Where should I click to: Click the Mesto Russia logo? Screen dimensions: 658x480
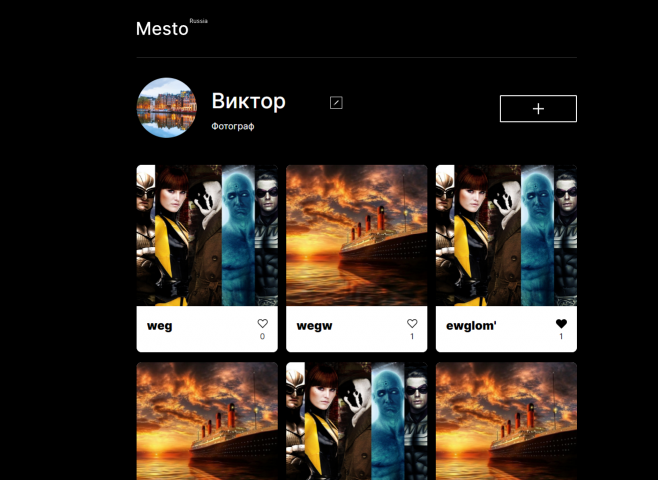click(x=172, y=28)
